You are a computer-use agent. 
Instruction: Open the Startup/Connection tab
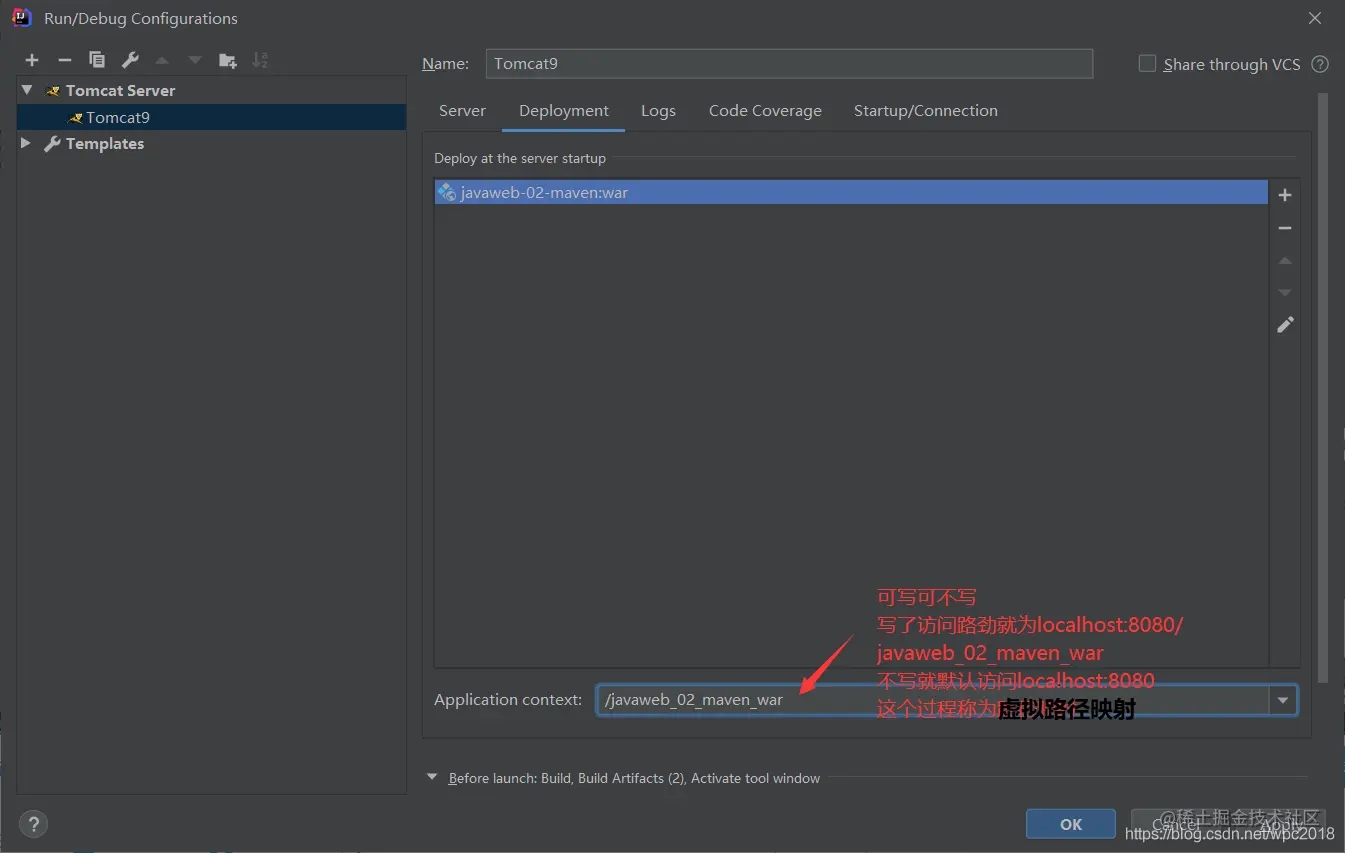click(926, 111)
